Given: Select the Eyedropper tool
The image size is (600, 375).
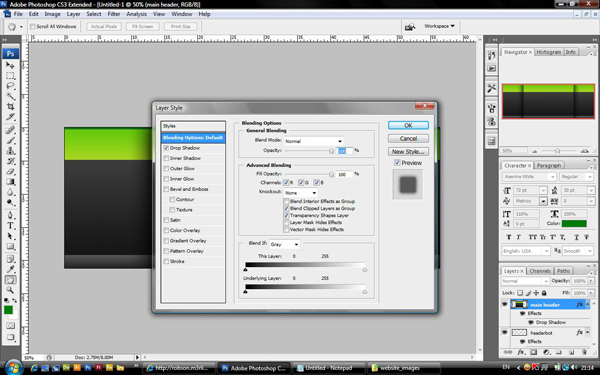Looking at the screenshot, I should (x=10, y=270).
